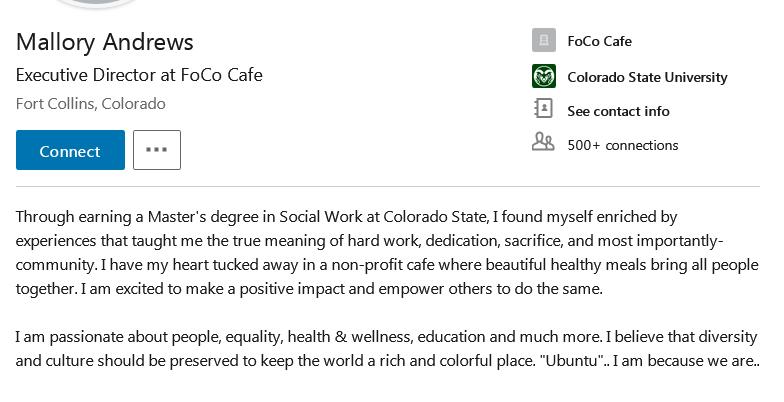Open the three-dot More actions menu
The width and height of the screenshot is (784, 402).
(157, 150)
